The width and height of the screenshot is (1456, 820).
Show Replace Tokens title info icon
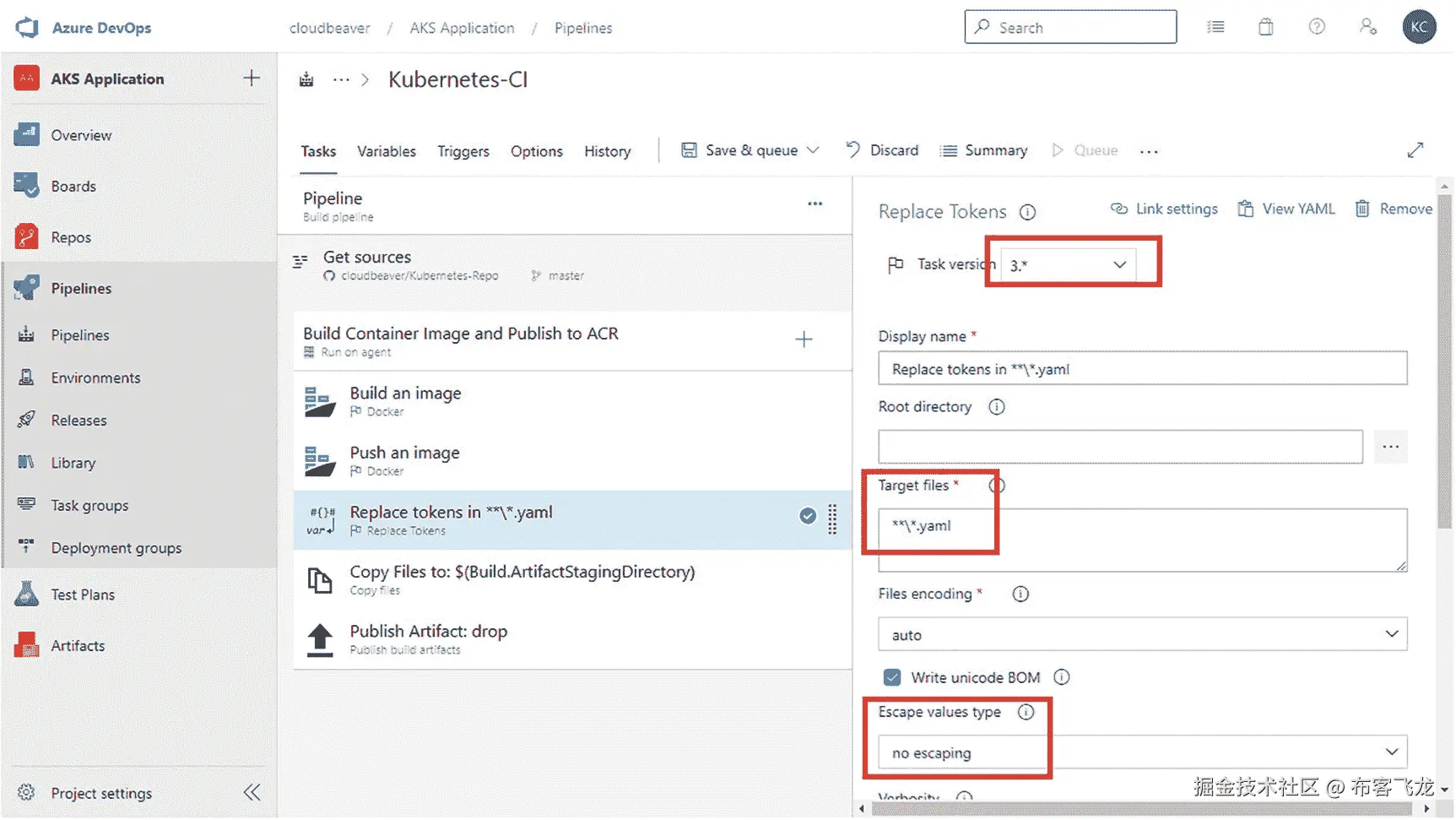tap(1027, 212)
